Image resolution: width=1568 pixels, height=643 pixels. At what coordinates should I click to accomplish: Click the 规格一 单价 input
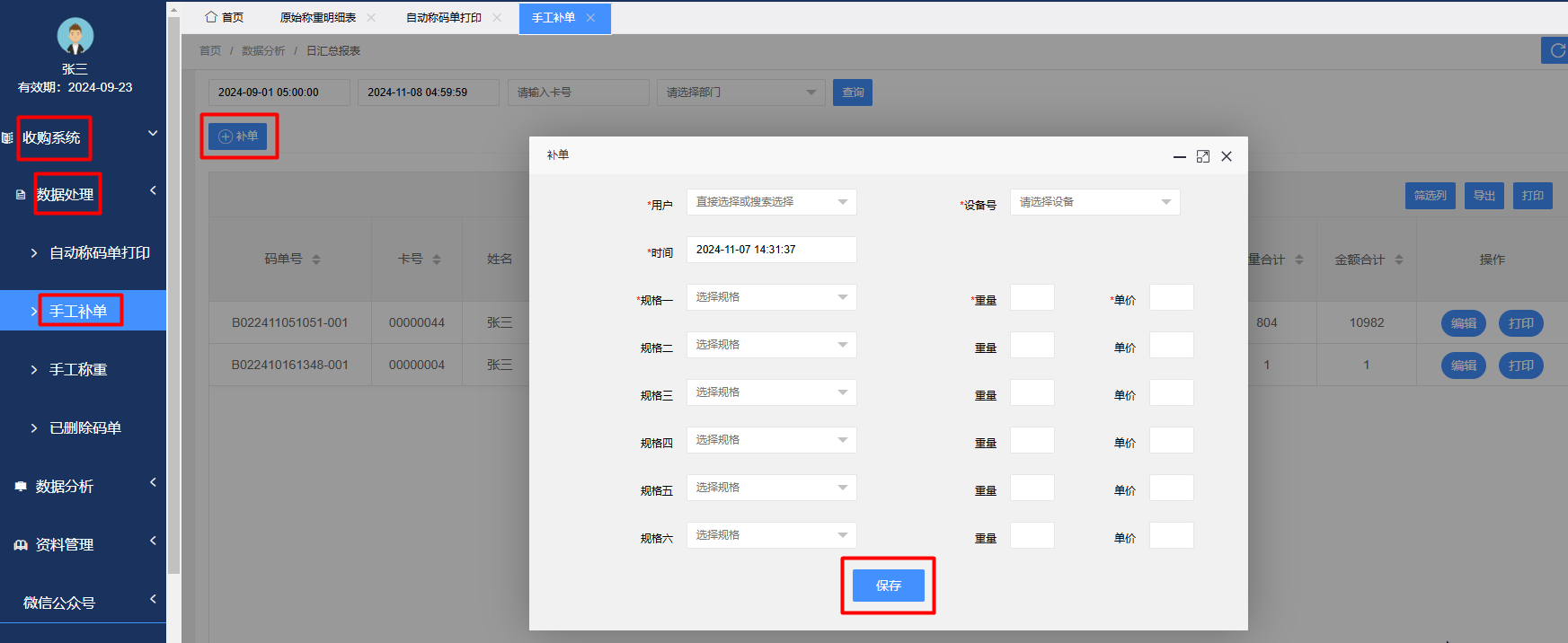(x=1172, y=297)
